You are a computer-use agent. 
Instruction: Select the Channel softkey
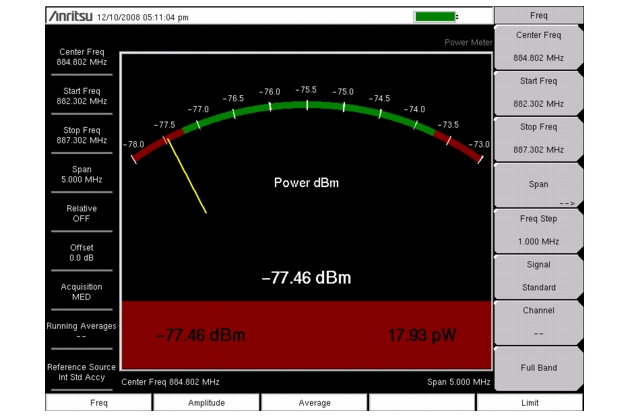pyautogui.click(x=538, y=320)
